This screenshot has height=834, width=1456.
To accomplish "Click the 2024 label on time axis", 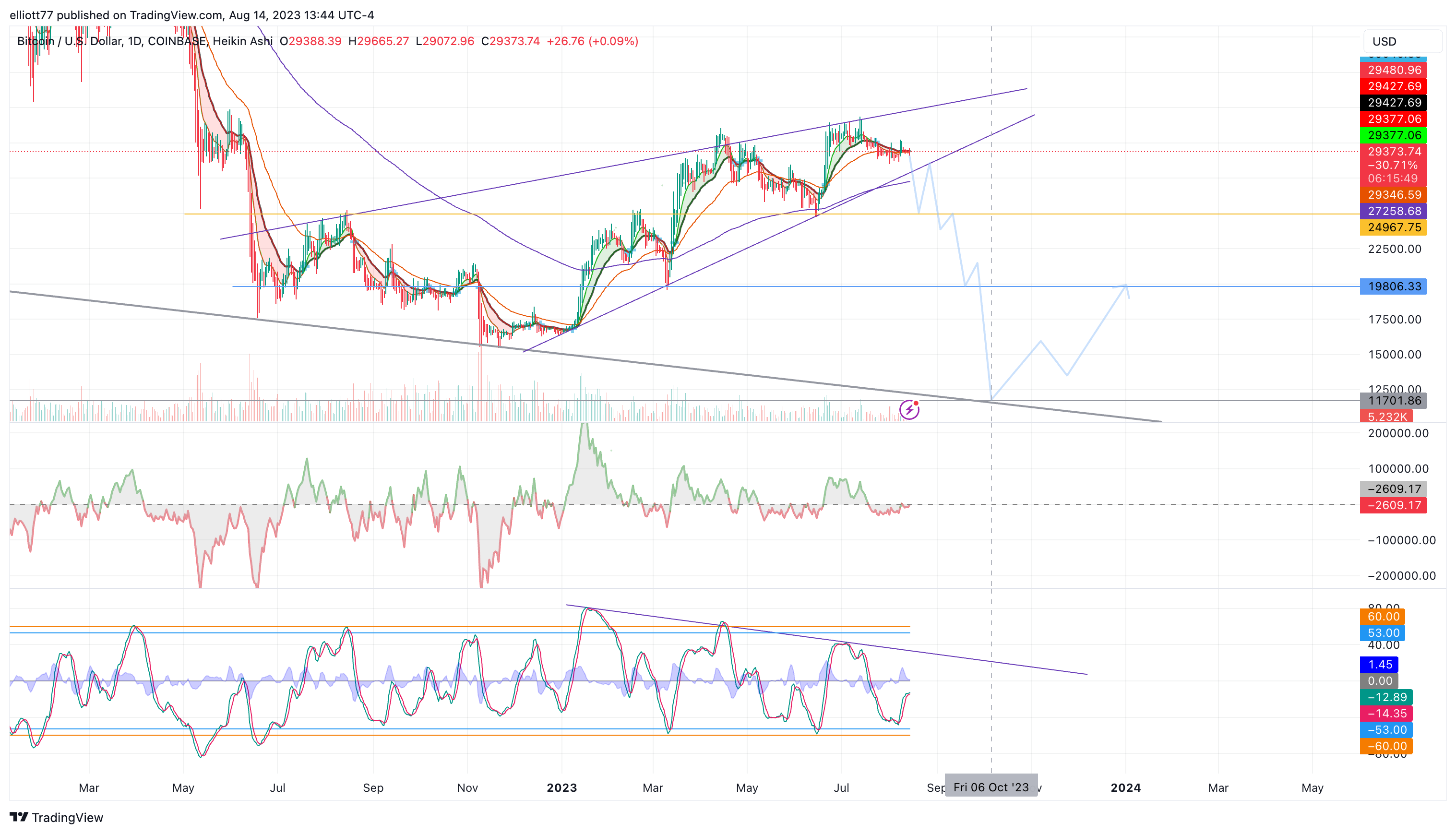I will 1125,787.
